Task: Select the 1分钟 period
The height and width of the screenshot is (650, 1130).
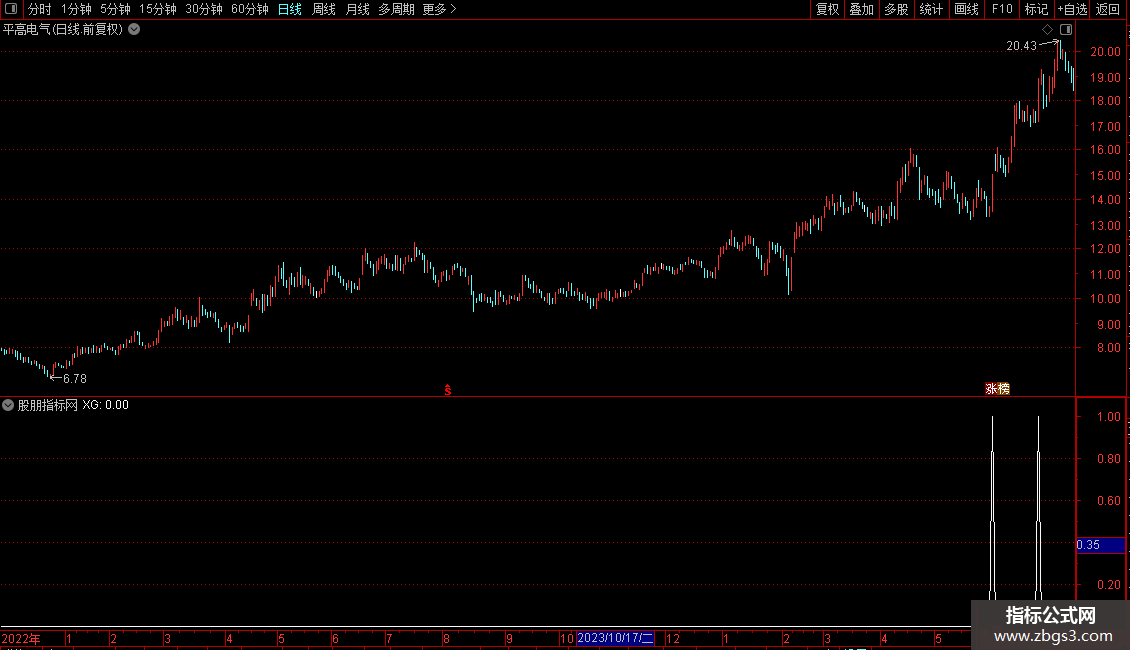Action: tap(76, 9)
